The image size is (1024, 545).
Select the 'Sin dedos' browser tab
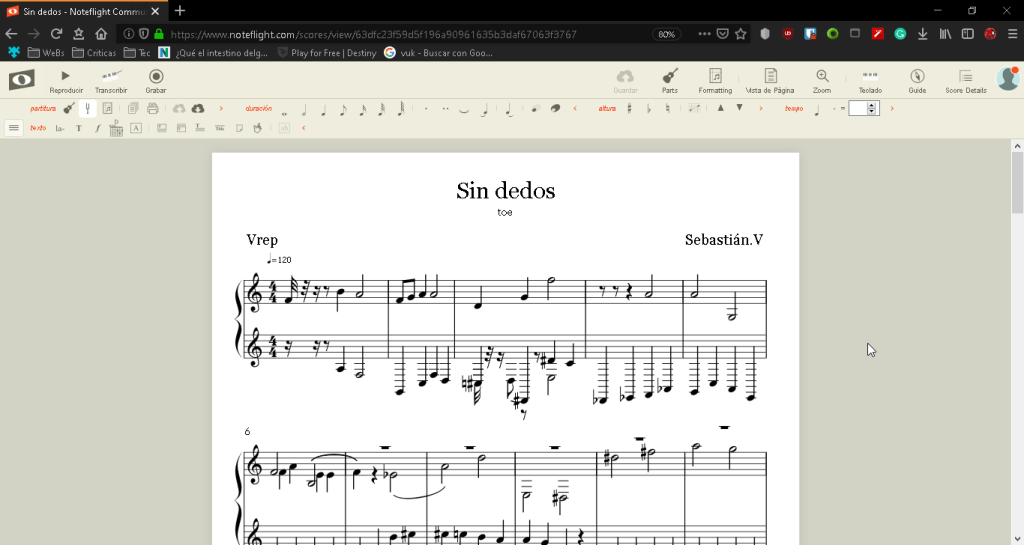pos(81,11)
